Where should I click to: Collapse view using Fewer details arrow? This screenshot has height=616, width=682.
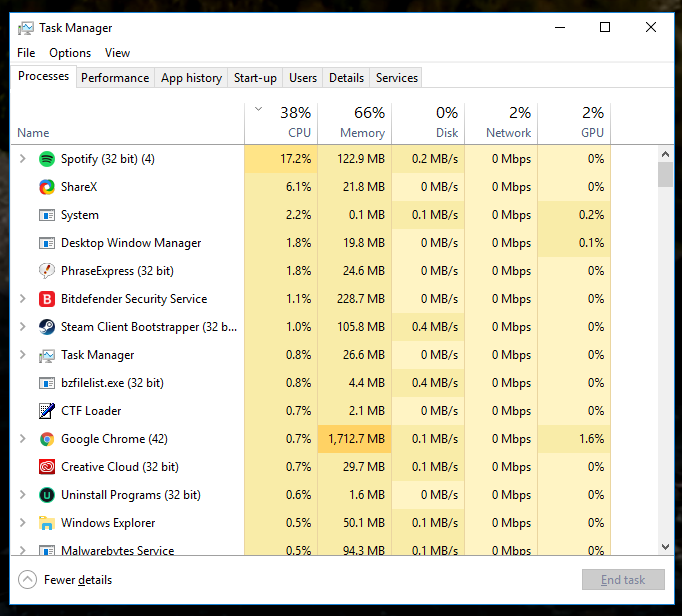[27, 579]
